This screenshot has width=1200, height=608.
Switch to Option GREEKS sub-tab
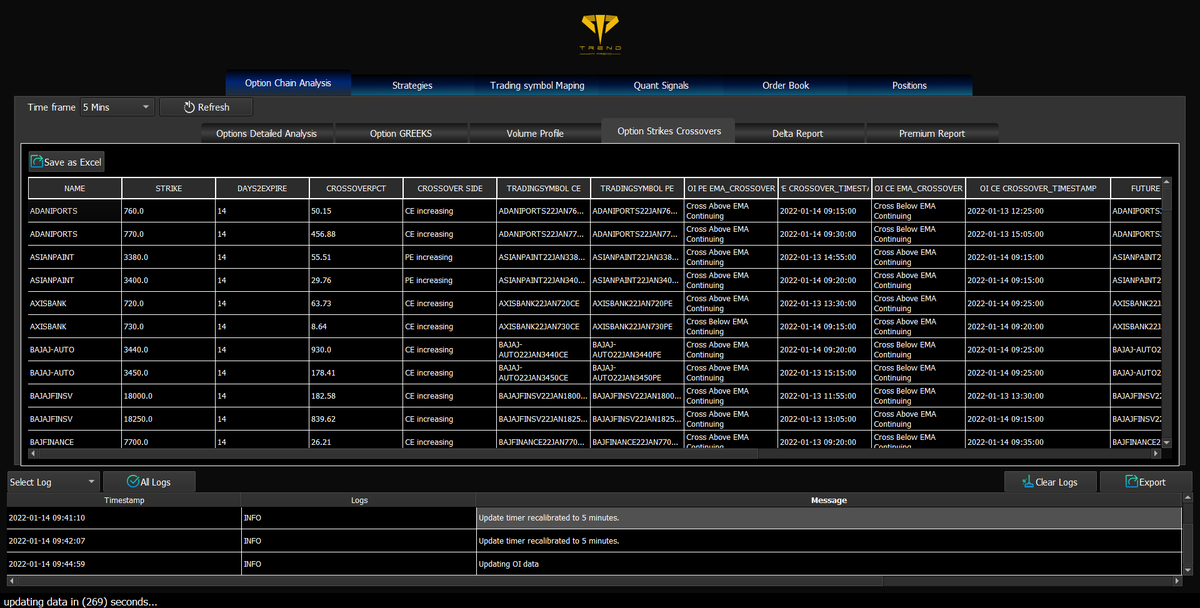[400, 133]
